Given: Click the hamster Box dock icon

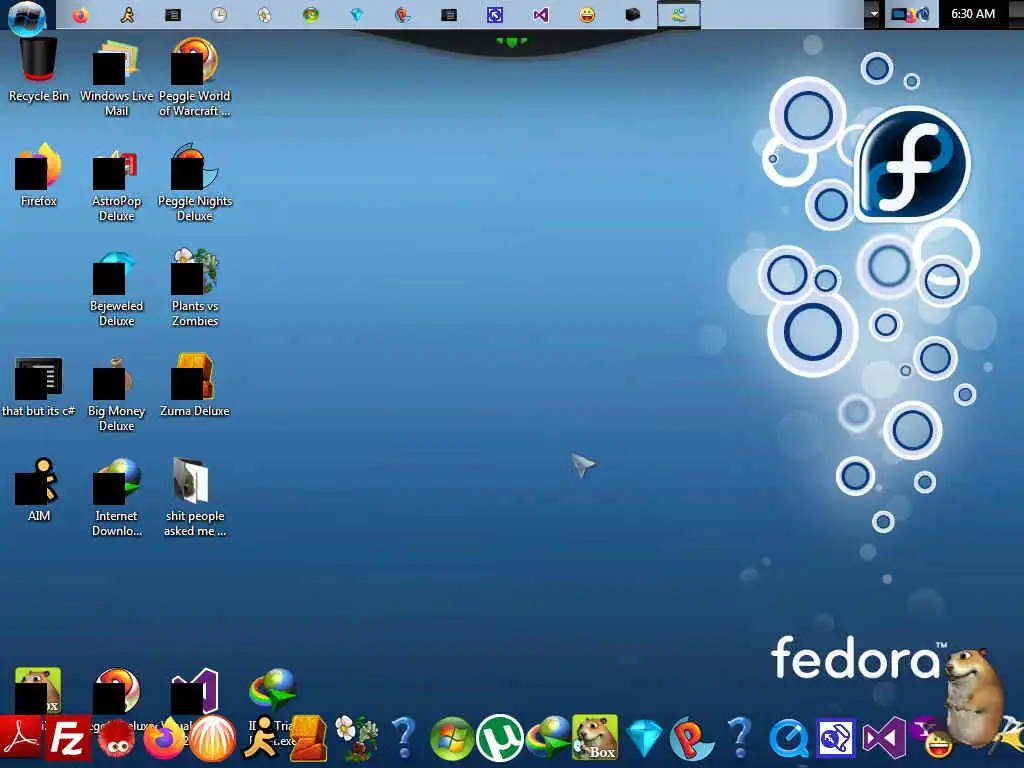Looking at the screenshot, I should tap(595, 737).
